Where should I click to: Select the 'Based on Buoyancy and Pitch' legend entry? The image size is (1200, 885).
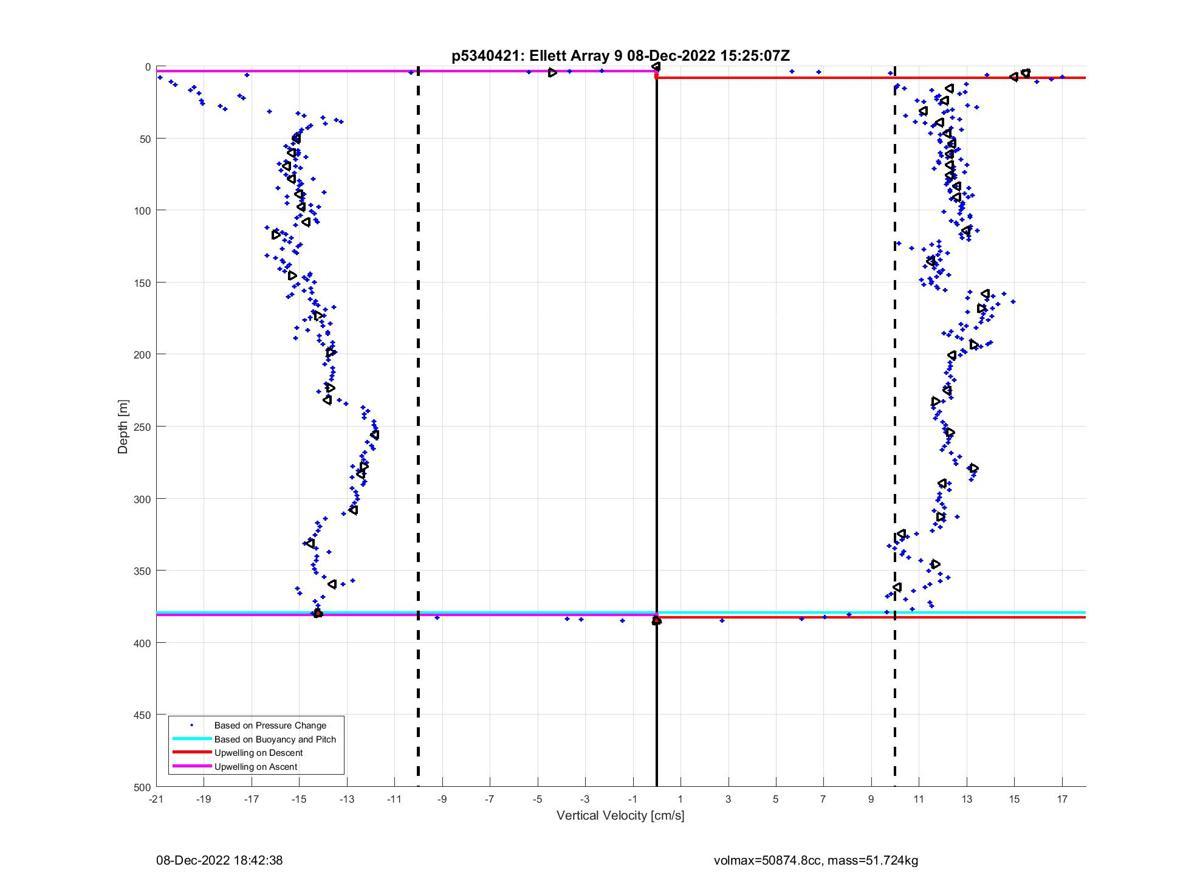(275, 739)
